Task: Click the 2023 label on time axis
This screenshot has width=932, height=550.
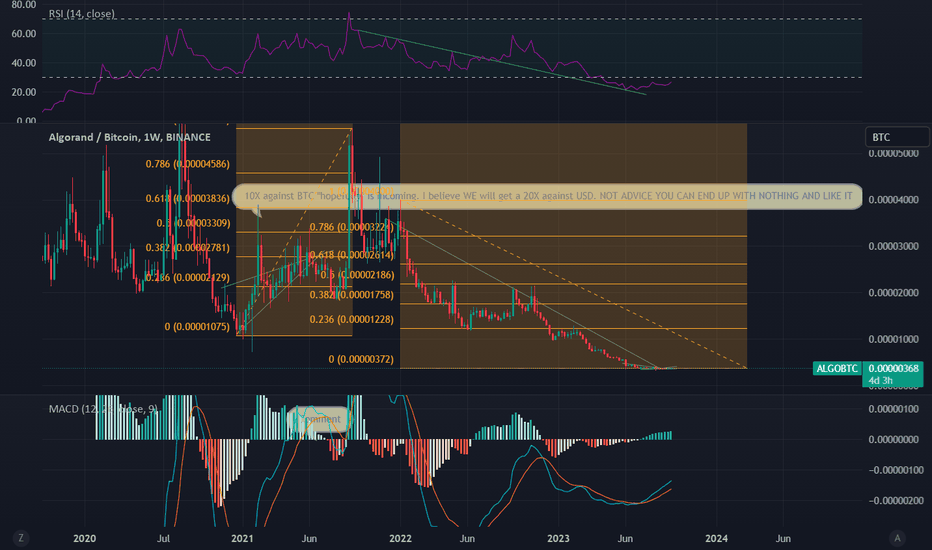Action: tap(558, 539)
